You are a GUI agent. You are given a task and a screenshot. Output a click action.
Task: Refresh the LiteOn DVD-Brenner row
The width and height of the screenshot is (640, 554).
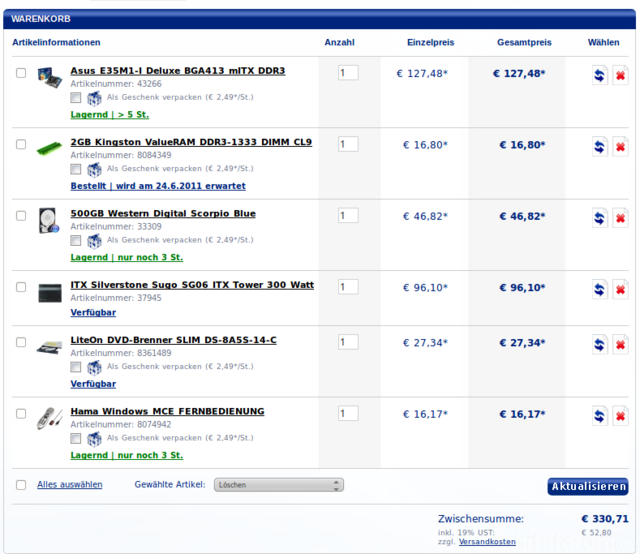pyautogui.click(x=600, y=345)
